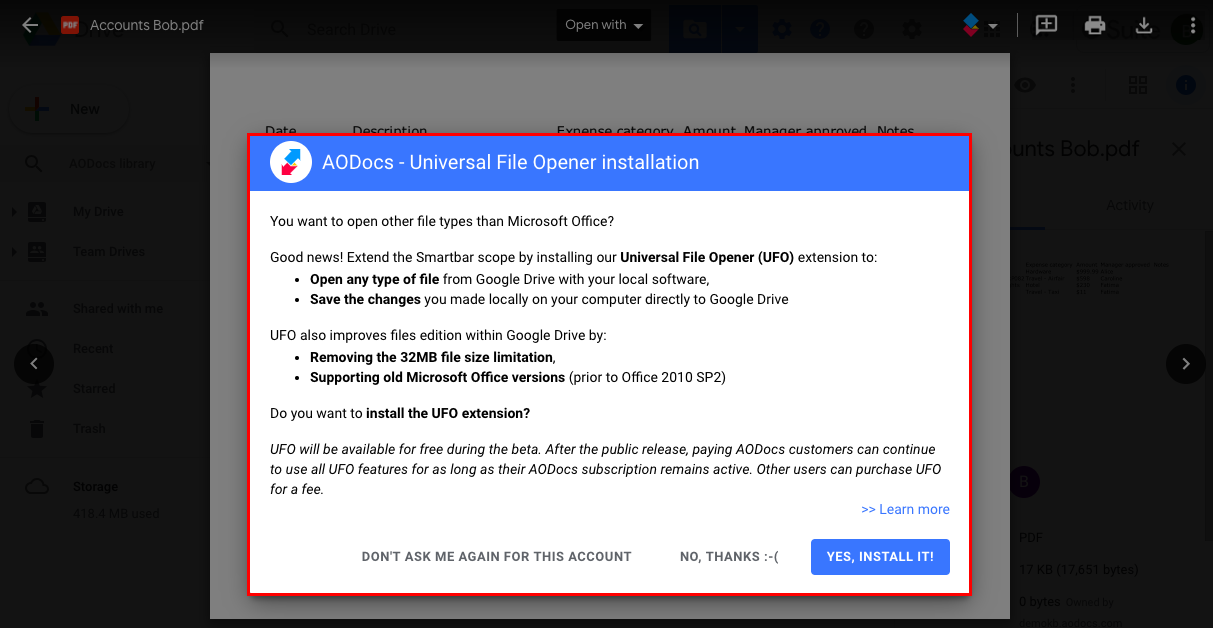The width and height of the screenshot is (1219, 628).
Task: Click 'Don't ask me again for this account'
Action: pyautogui.click(x=497, y=556)
